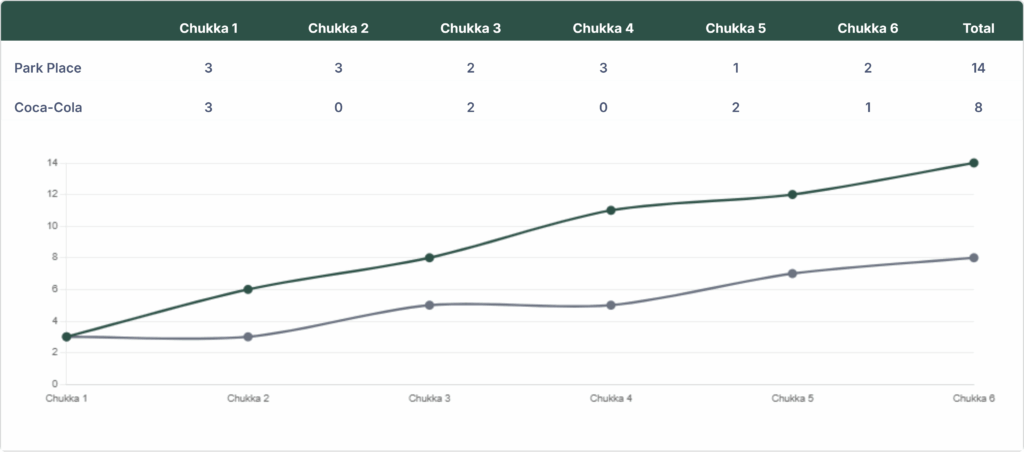Click Coca-Cola data point at Chukka 3

tap(429, 305)
